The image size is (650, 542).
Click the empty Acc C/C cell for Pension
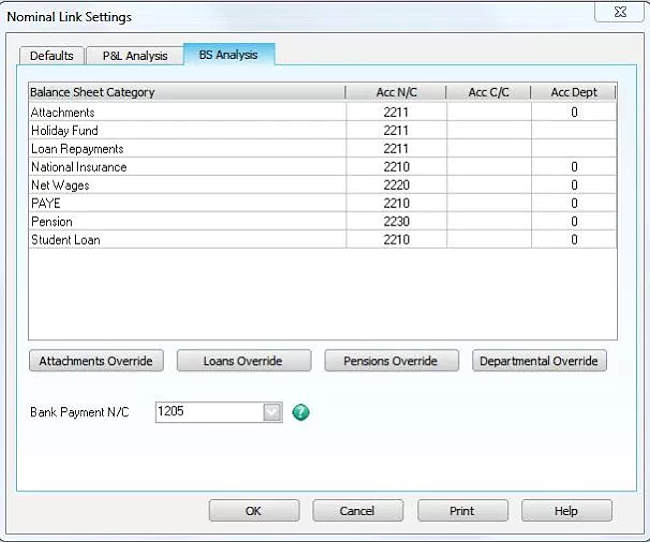(x=489, y=221)
